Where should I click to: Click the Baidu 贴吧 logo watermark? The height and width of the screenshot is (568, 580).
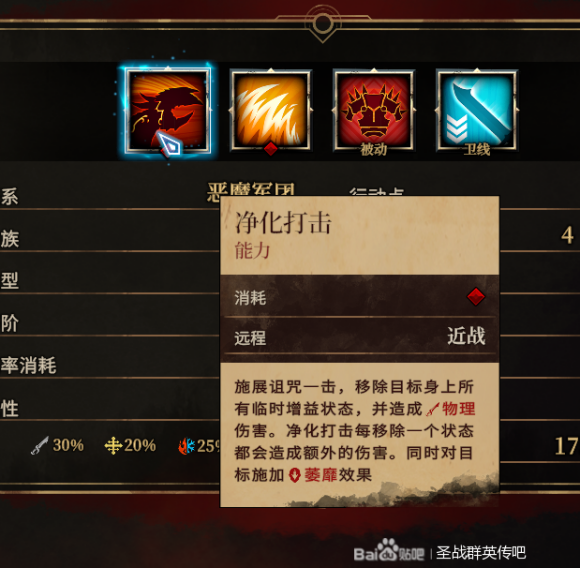389,551
